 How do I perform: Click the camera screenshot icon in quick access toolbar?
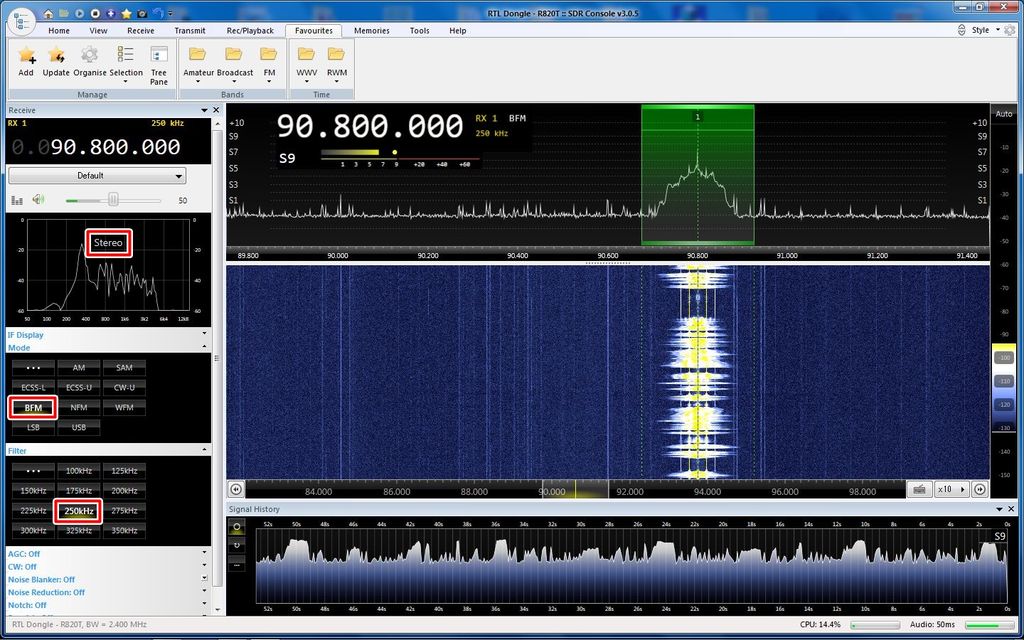pos(142,13)
